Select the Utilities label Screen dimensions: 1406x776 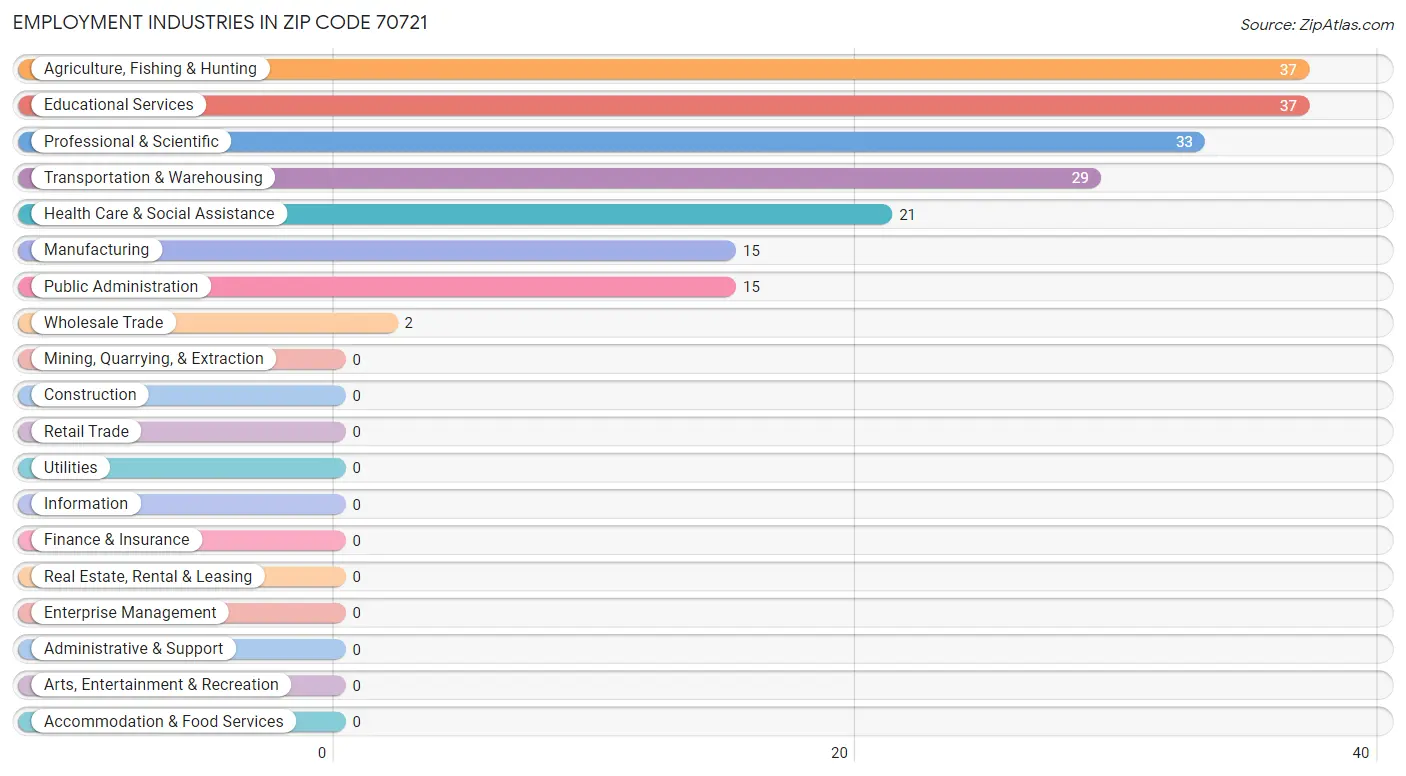tap(71, 467)
